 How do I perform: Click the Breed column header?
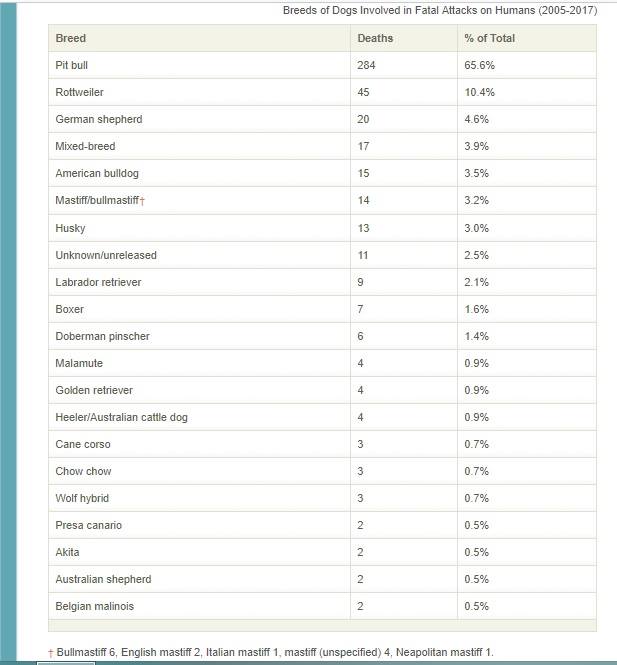coord(71,38)
